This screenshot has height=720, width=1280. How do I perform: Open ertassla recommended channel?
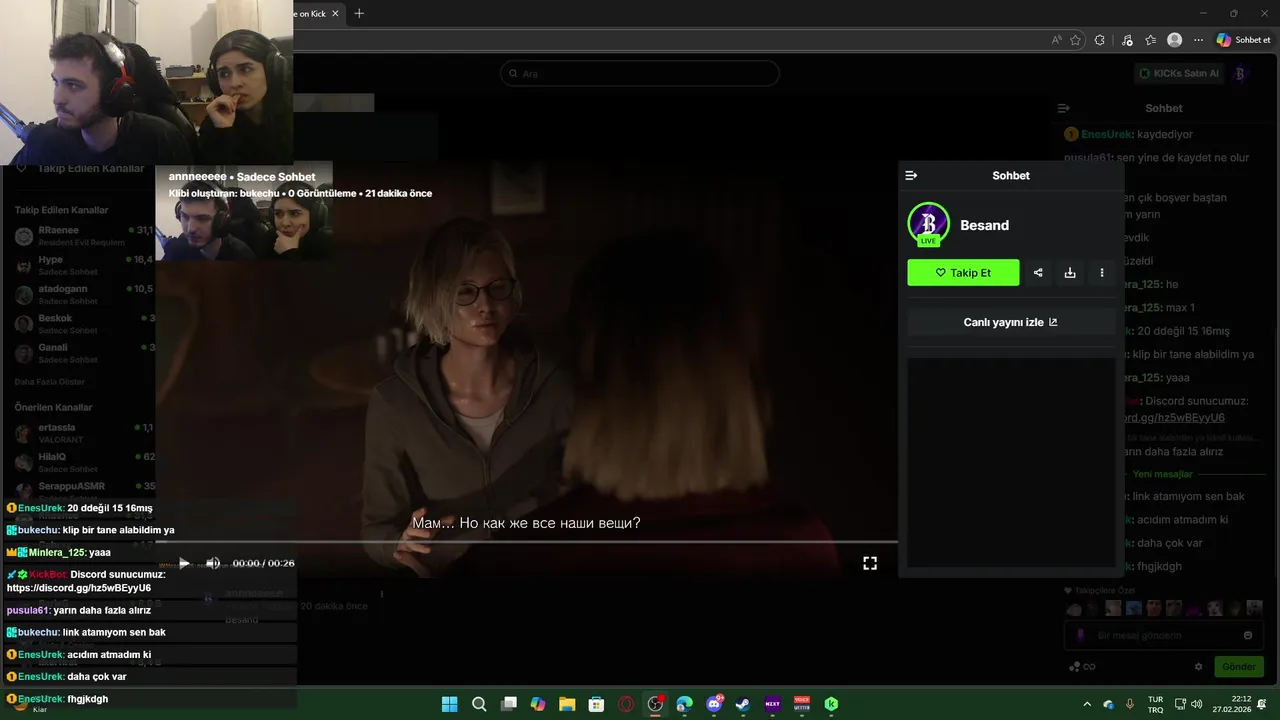pyautogui.click(x=84, y=433)
